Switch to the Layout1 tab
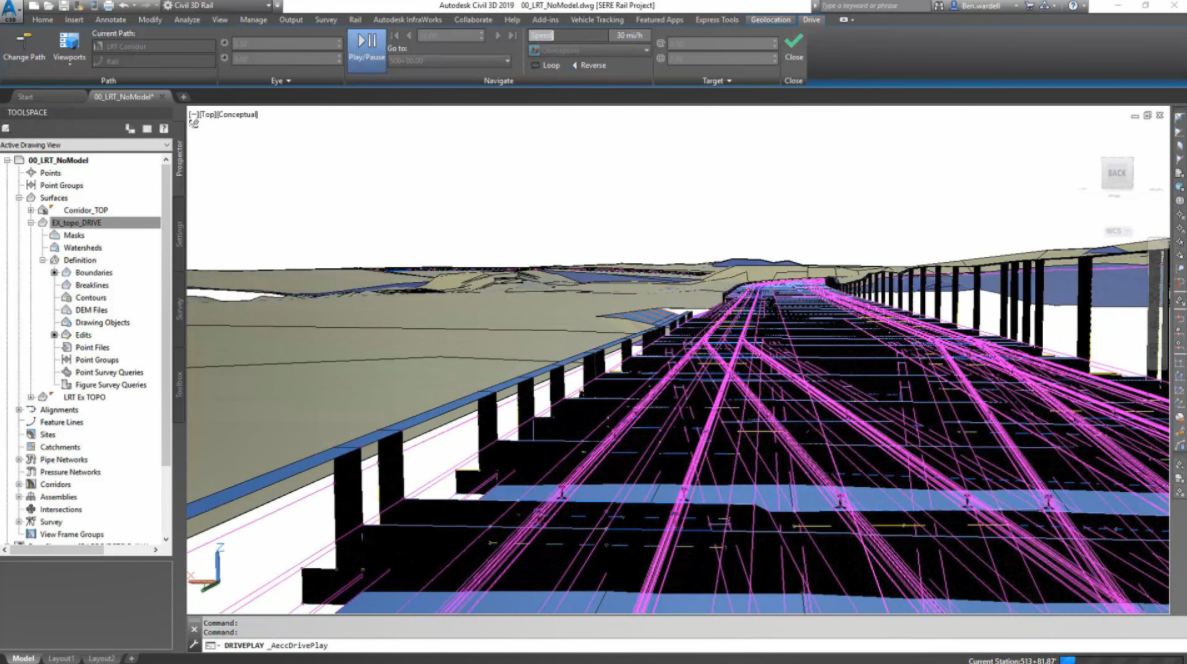Viewport: 1187px width, 664px height. tap(61, 659)
